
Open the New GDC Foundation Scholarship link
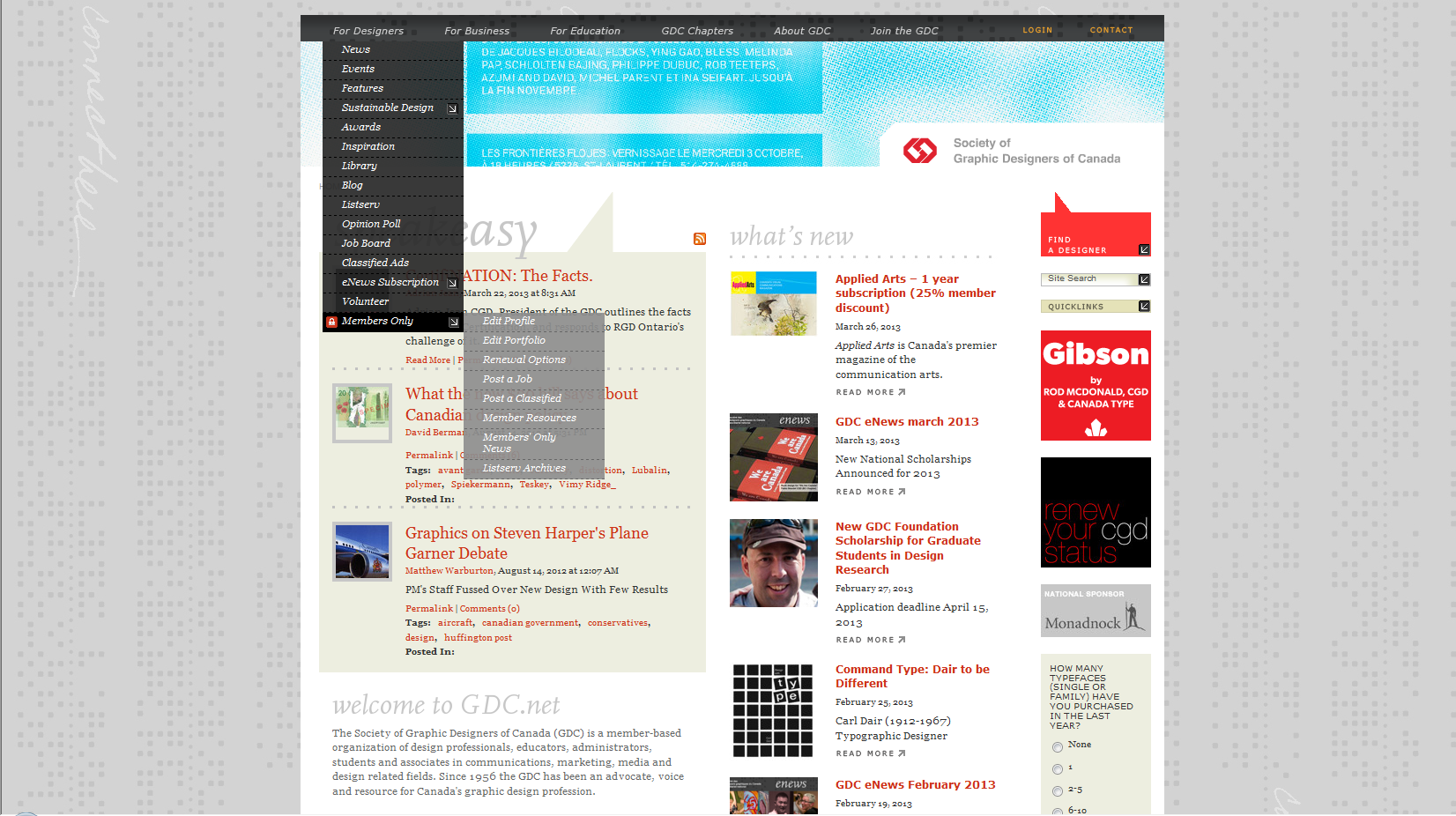pos(908,548)
